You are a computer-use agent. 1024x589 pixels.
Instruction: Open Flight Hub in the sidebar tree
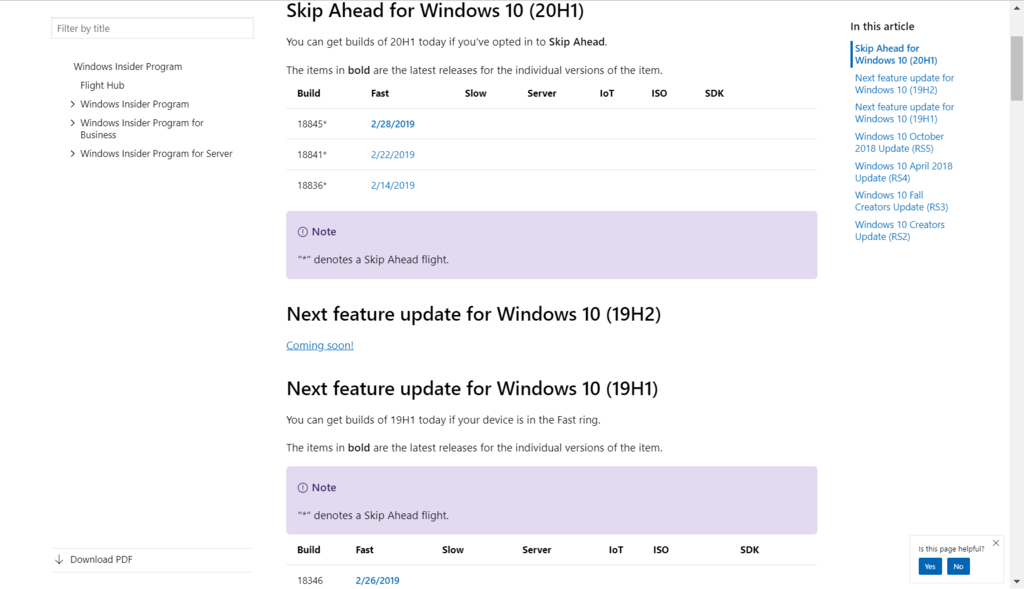pyautogui.click(x=102, y=85)
